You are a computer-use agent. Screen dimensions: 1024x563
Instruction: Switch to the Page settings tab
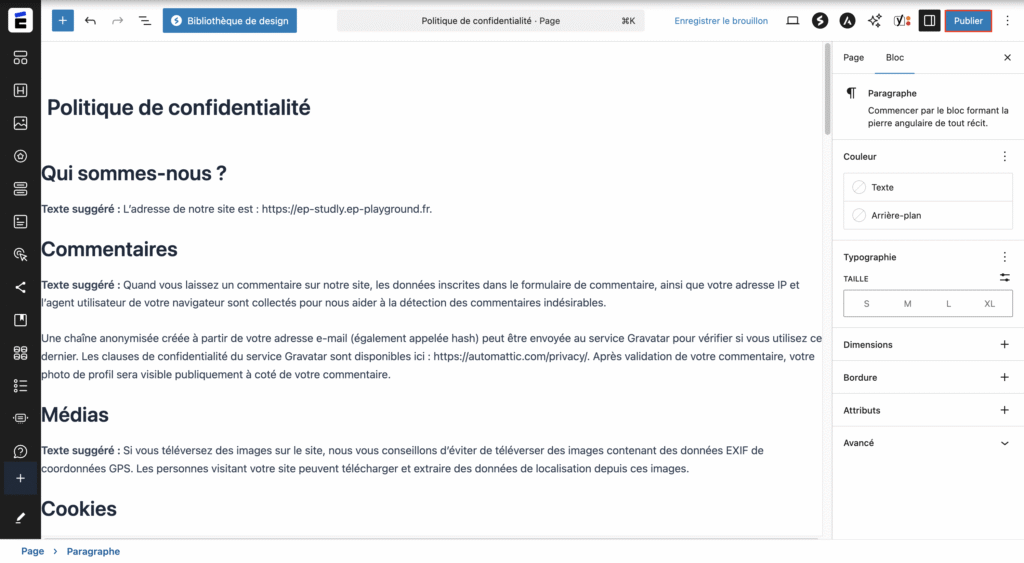point(854,57)
